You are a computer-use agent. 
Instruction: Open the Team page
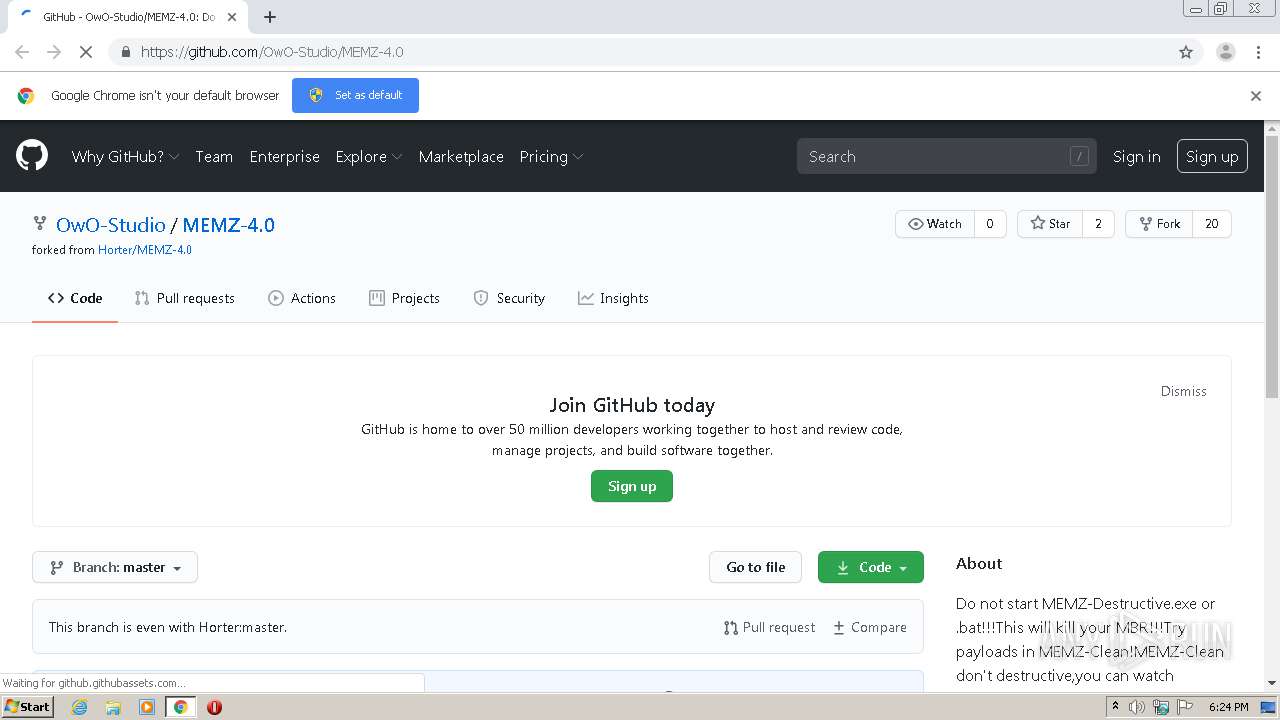click(214, 156)
